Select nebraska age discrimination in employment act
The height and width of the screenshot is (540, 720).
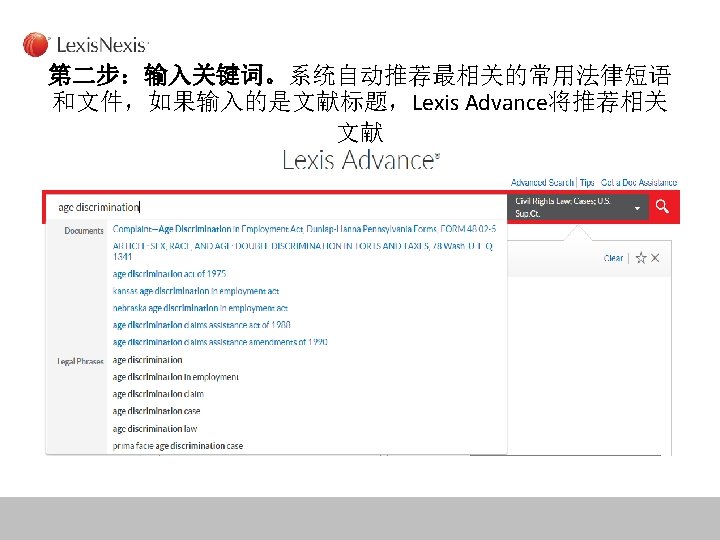[200, 308]
